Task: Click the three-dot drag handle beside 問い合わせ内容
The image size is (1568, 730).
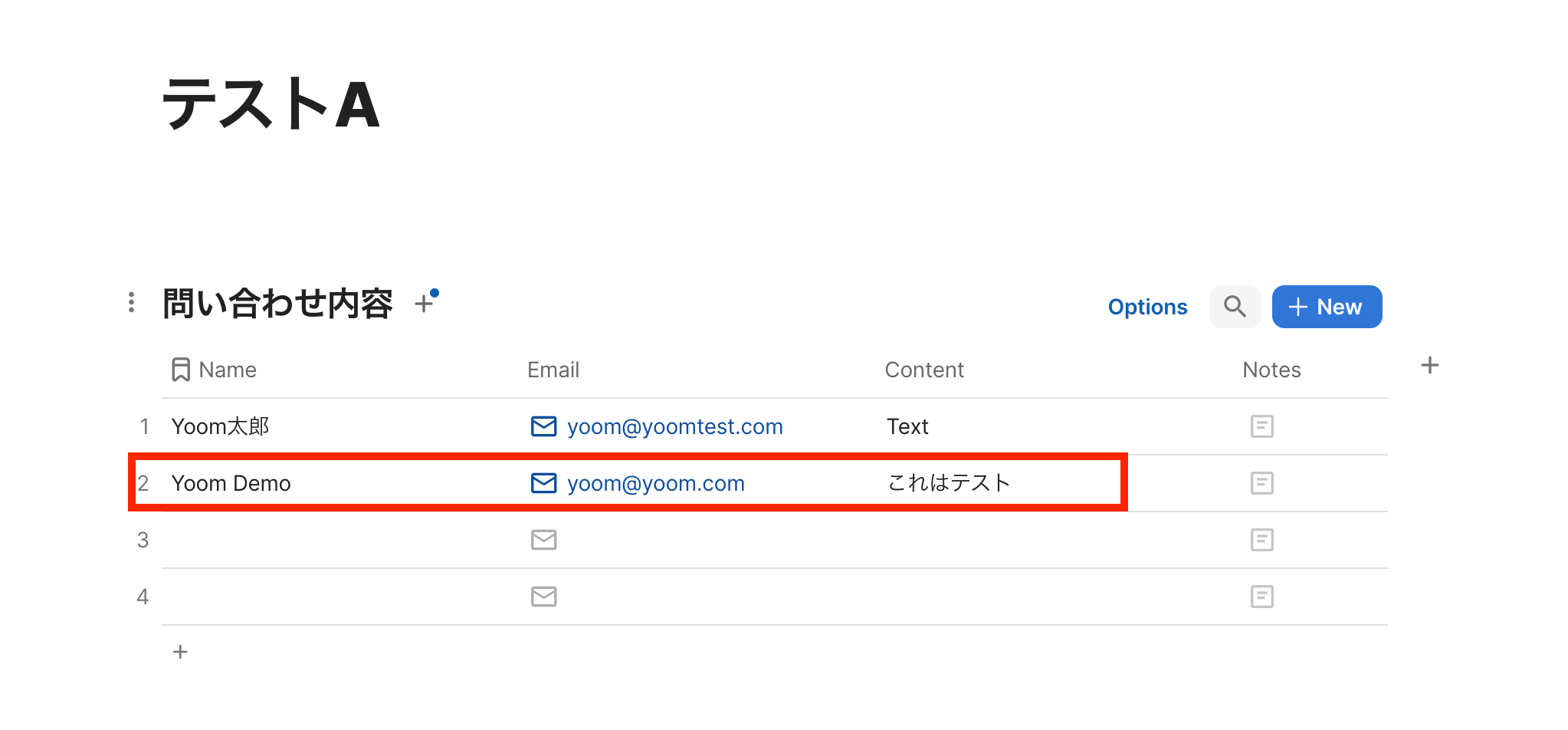Action: (132, 302)
